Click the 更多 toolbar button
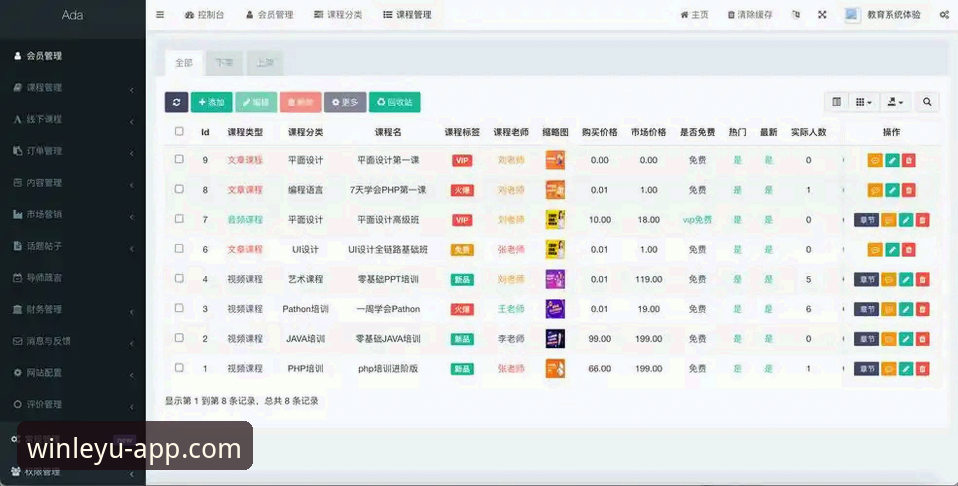 tap(345, 102)
